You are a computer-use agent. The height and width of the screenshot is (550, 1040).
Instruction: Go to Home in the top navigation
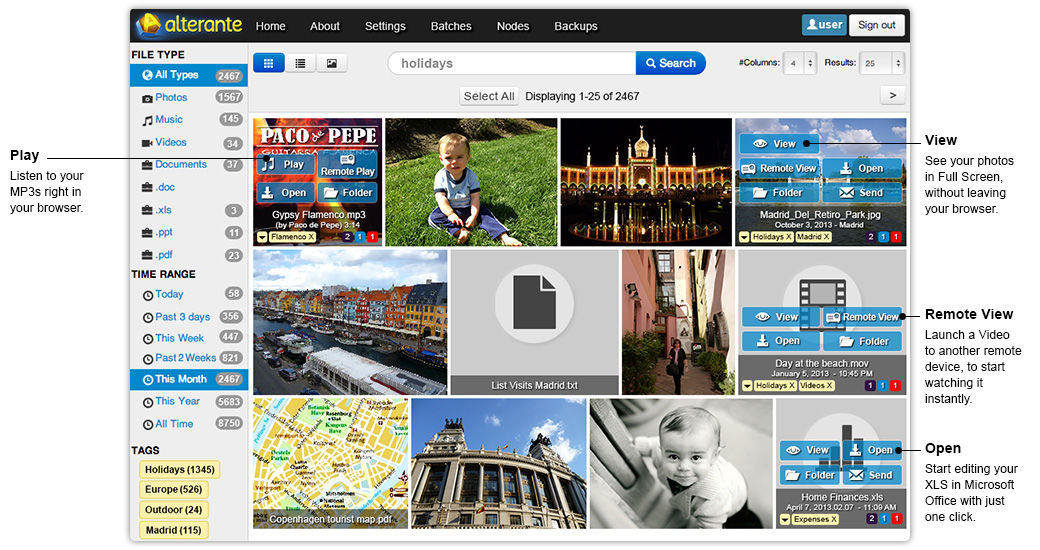271,26
